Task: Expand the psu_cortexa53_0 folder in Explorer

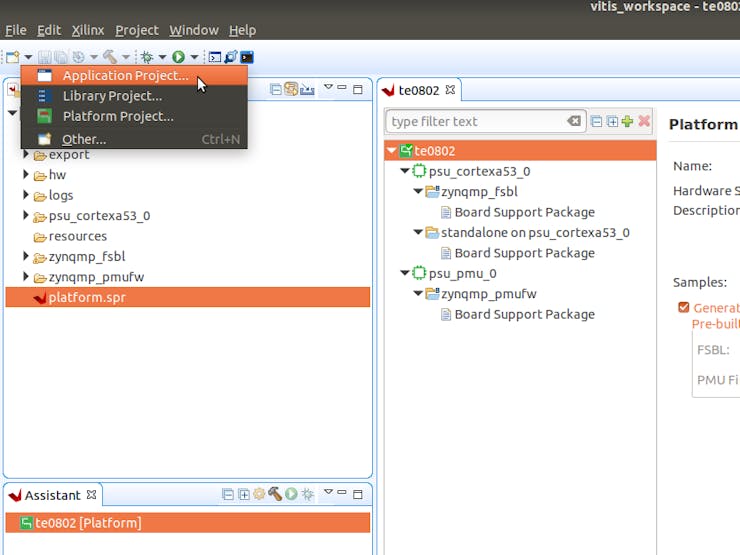Action: [x=26, y=215]
